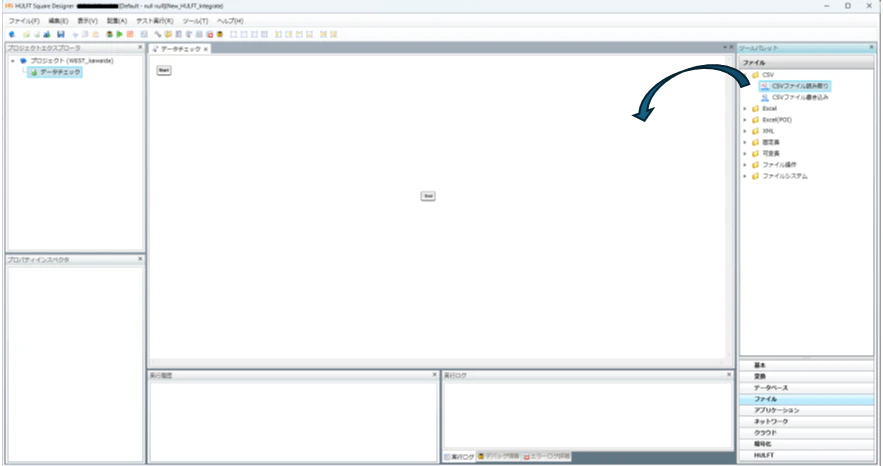Image resolution: width=883 pixels, height=466 pixels.
Task: Open the クラウド palette category
Action: pyautogui.click(x=806, y=433)
